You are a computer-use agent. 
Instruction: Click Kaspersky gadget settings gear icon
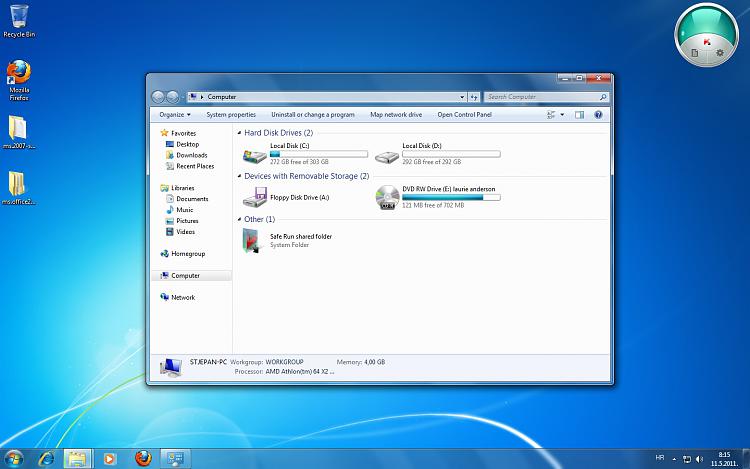click(719, 53)
